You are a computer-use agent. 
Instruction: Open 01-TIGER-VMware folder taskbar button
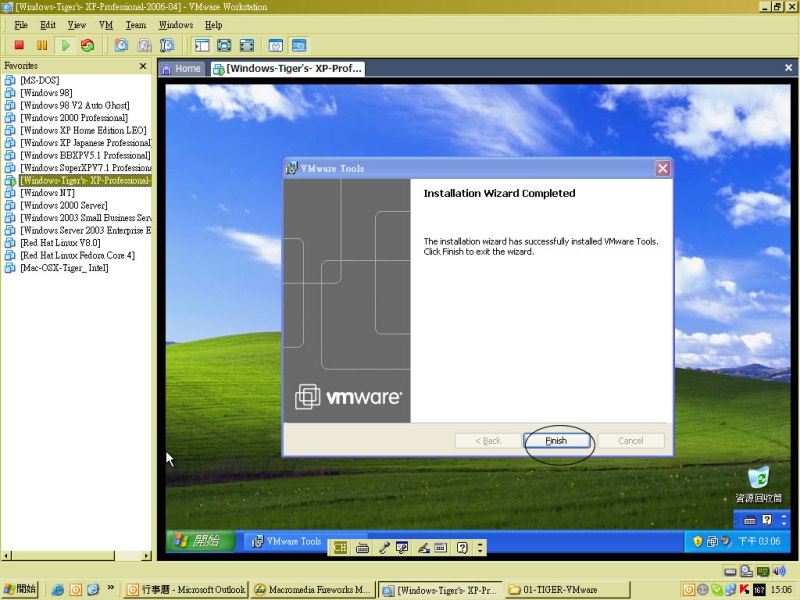point(567,590)
